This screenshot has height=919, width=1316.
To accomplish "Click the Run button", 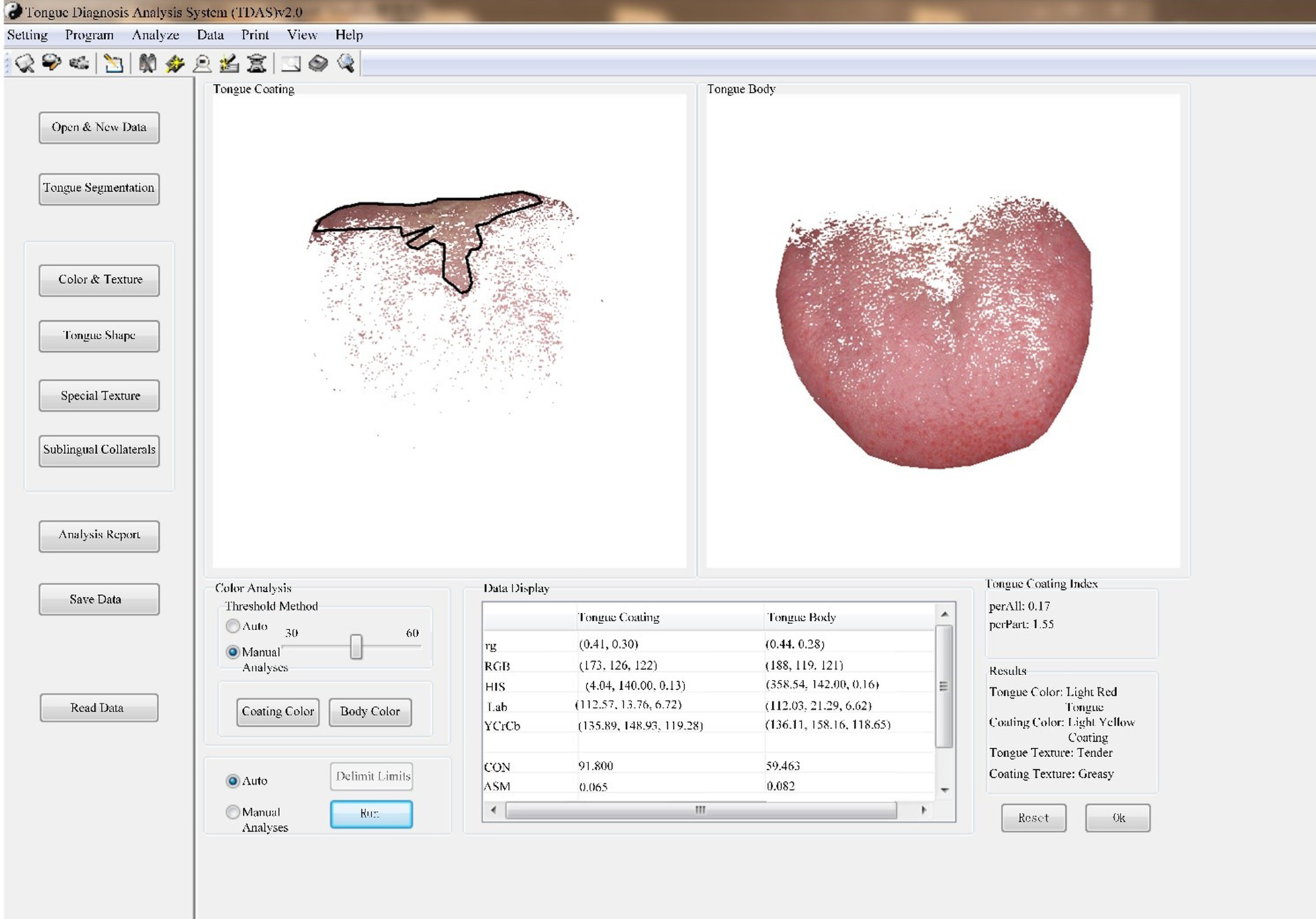I will pos(371,814).
